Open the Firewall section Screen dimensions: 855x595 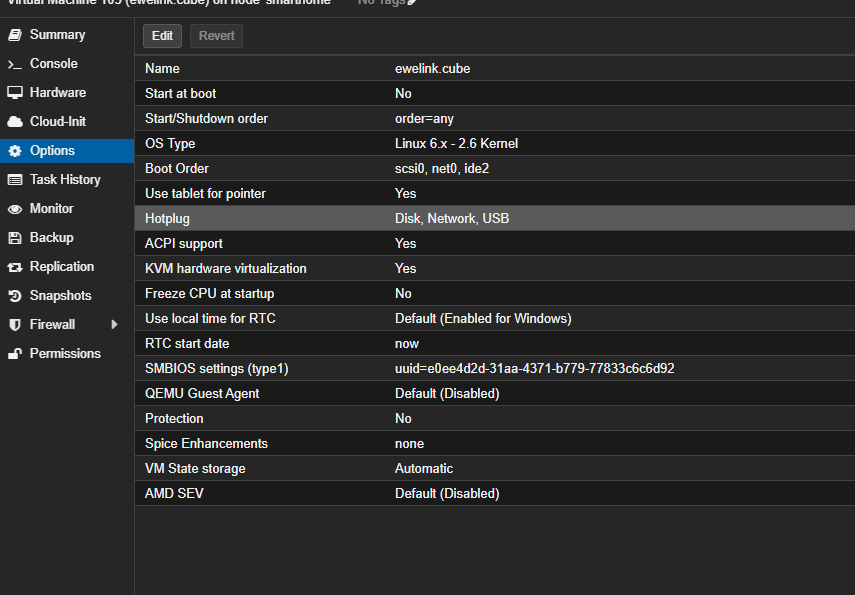(x=52, y=325)
